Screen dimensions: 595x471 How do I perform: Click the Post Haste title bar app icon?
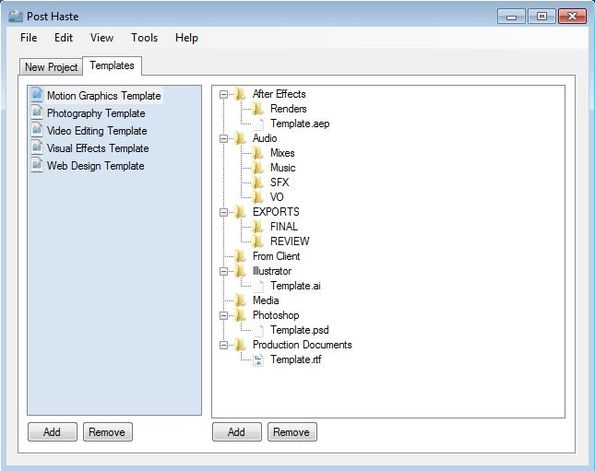[16, 16]
